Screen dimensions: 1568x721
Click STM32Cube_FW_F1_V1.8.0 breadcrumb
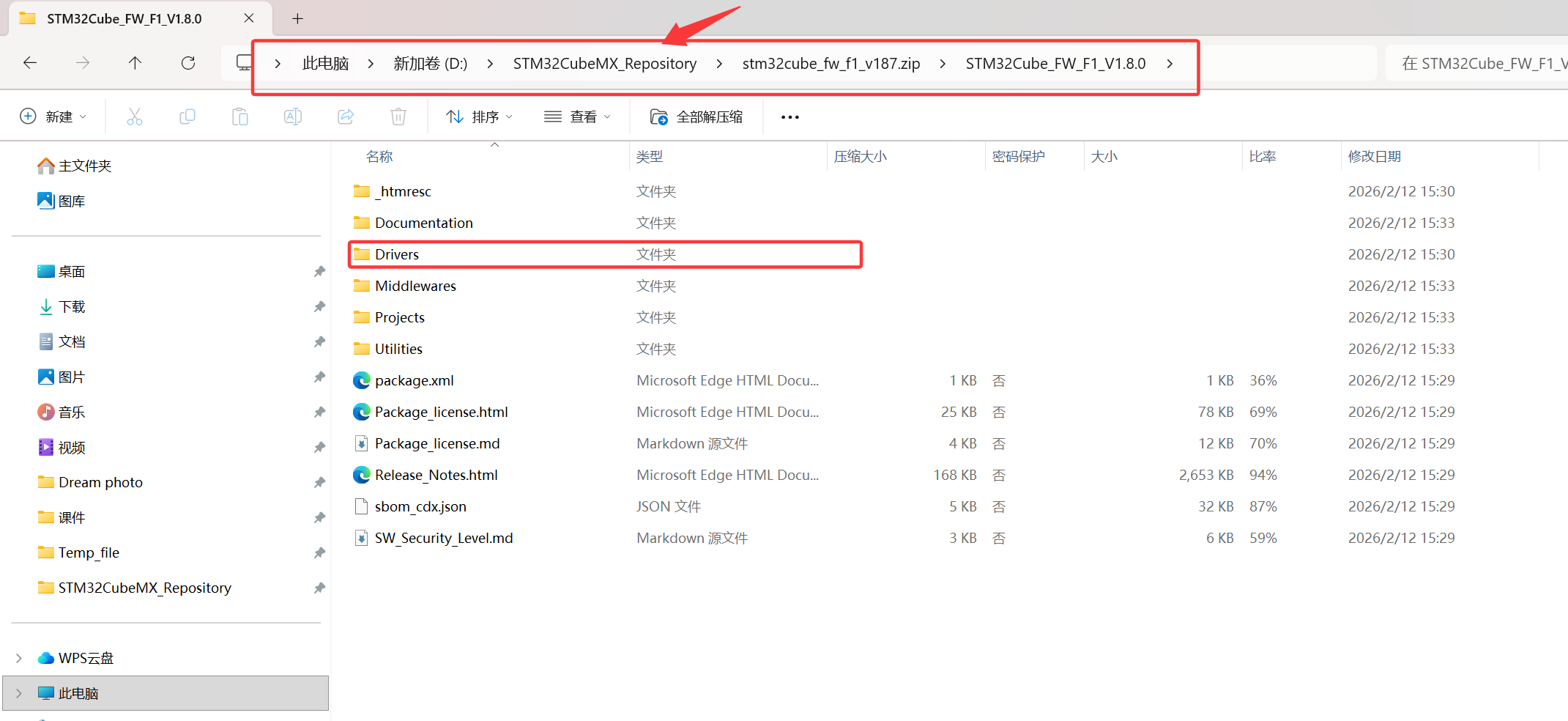pos(1056,64)
